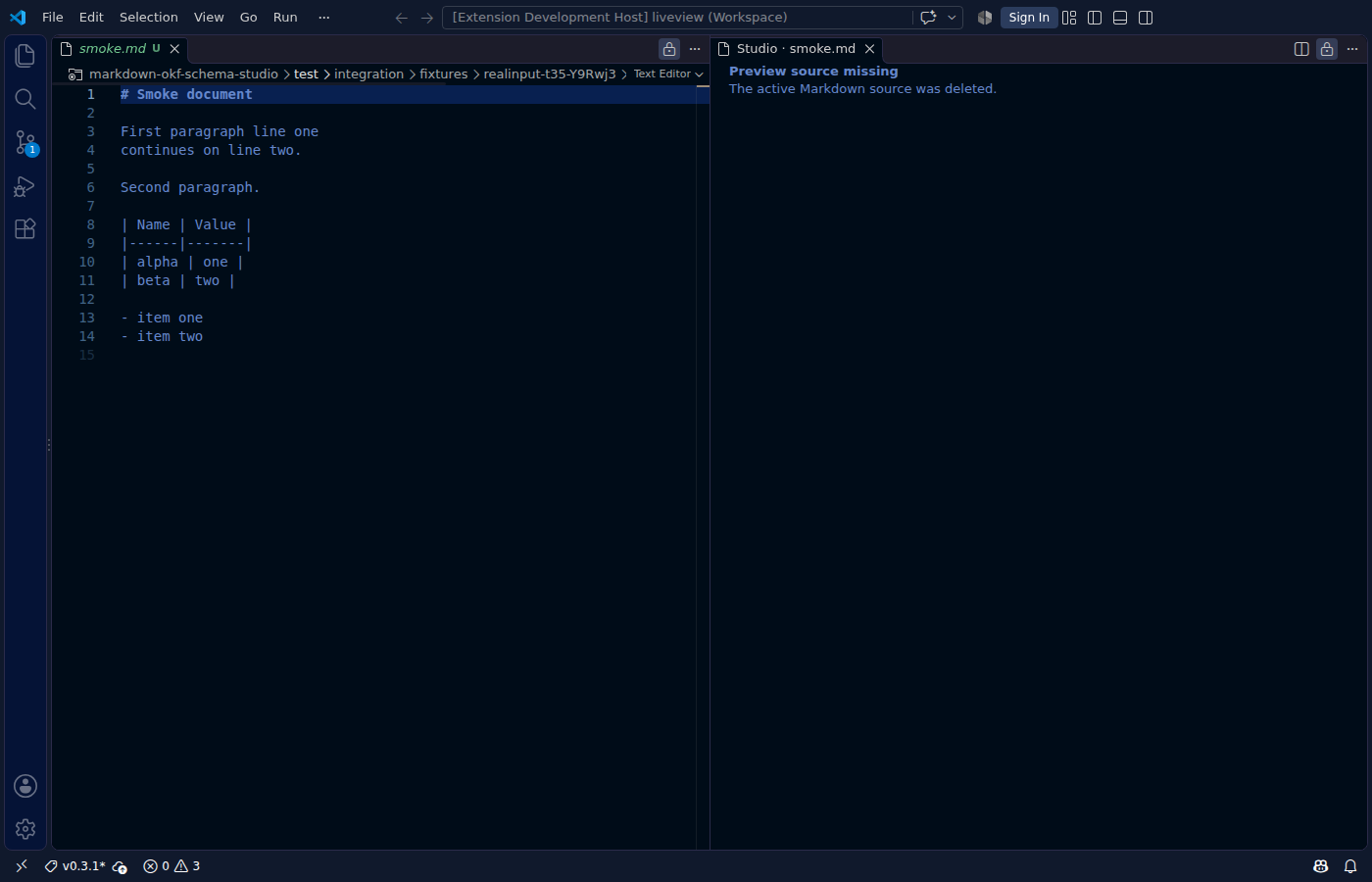Open the Manage gear icon
Viewport: 1372px width, 882px height.
point(25,829)
